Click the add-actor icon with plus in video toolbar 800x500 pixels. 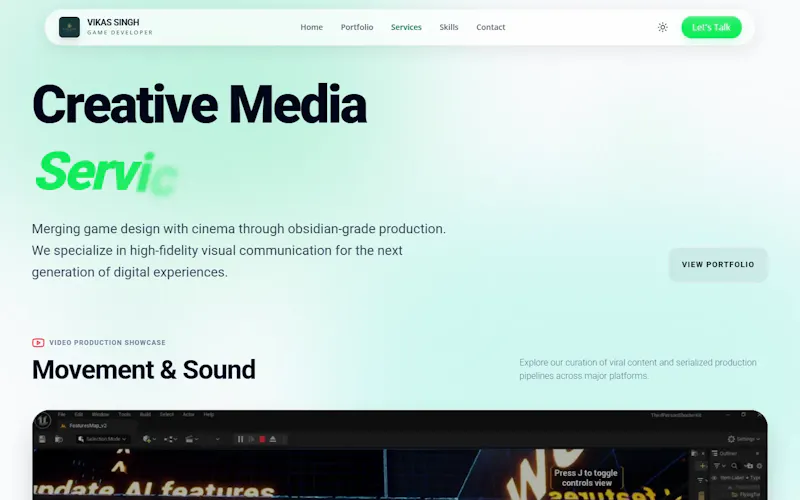click(147, 439)
